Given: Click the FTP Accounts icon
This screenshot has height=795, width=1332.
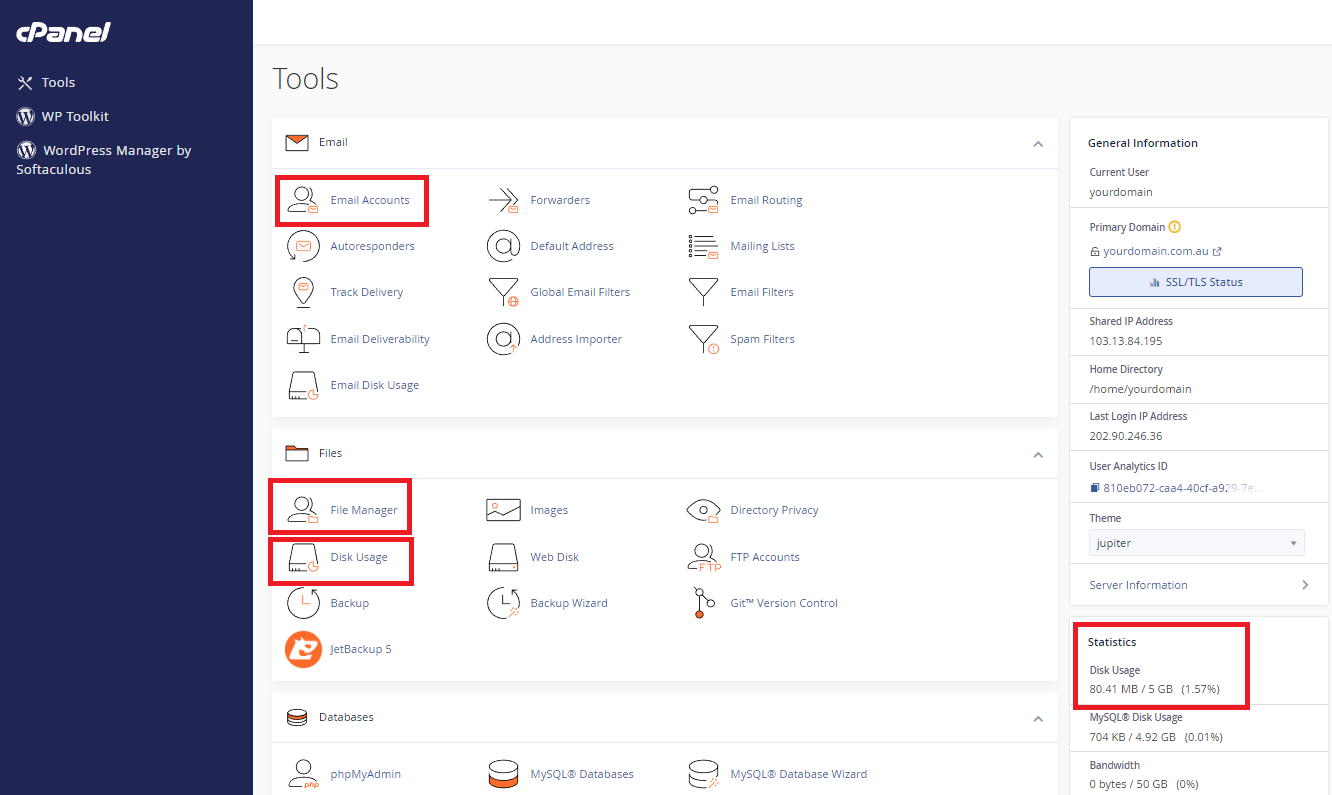Looking at the screenshot, I should point(704,557).
